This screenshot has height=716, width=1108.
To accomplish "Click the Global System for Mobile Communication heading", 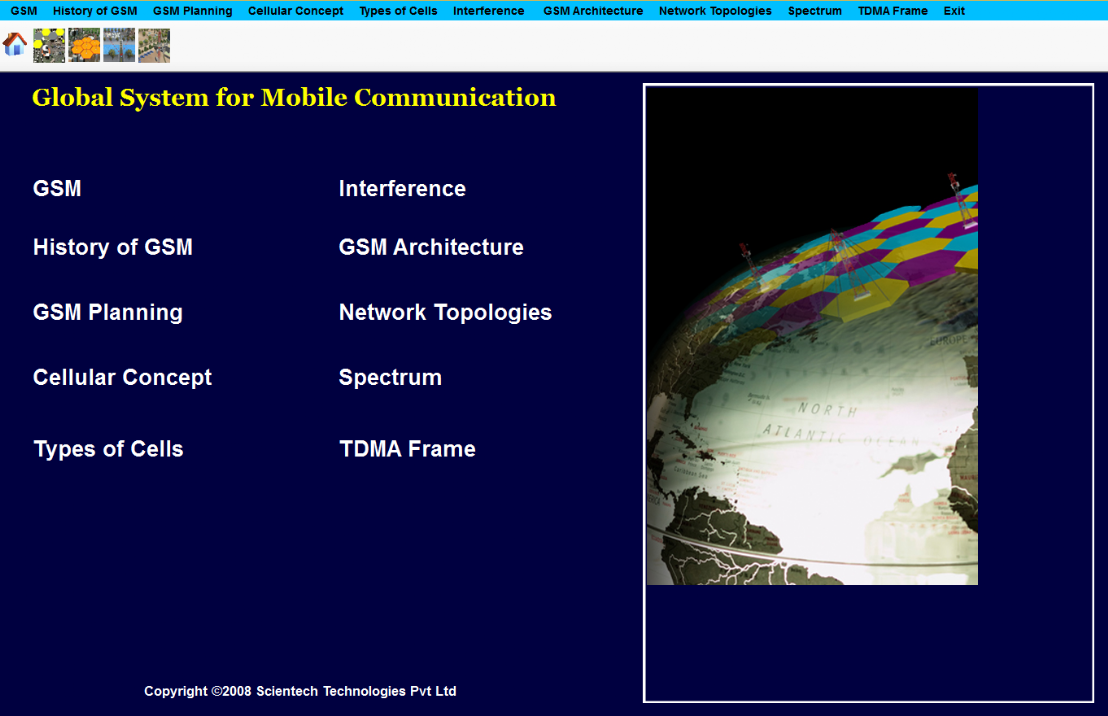I will tap(294, 98).
